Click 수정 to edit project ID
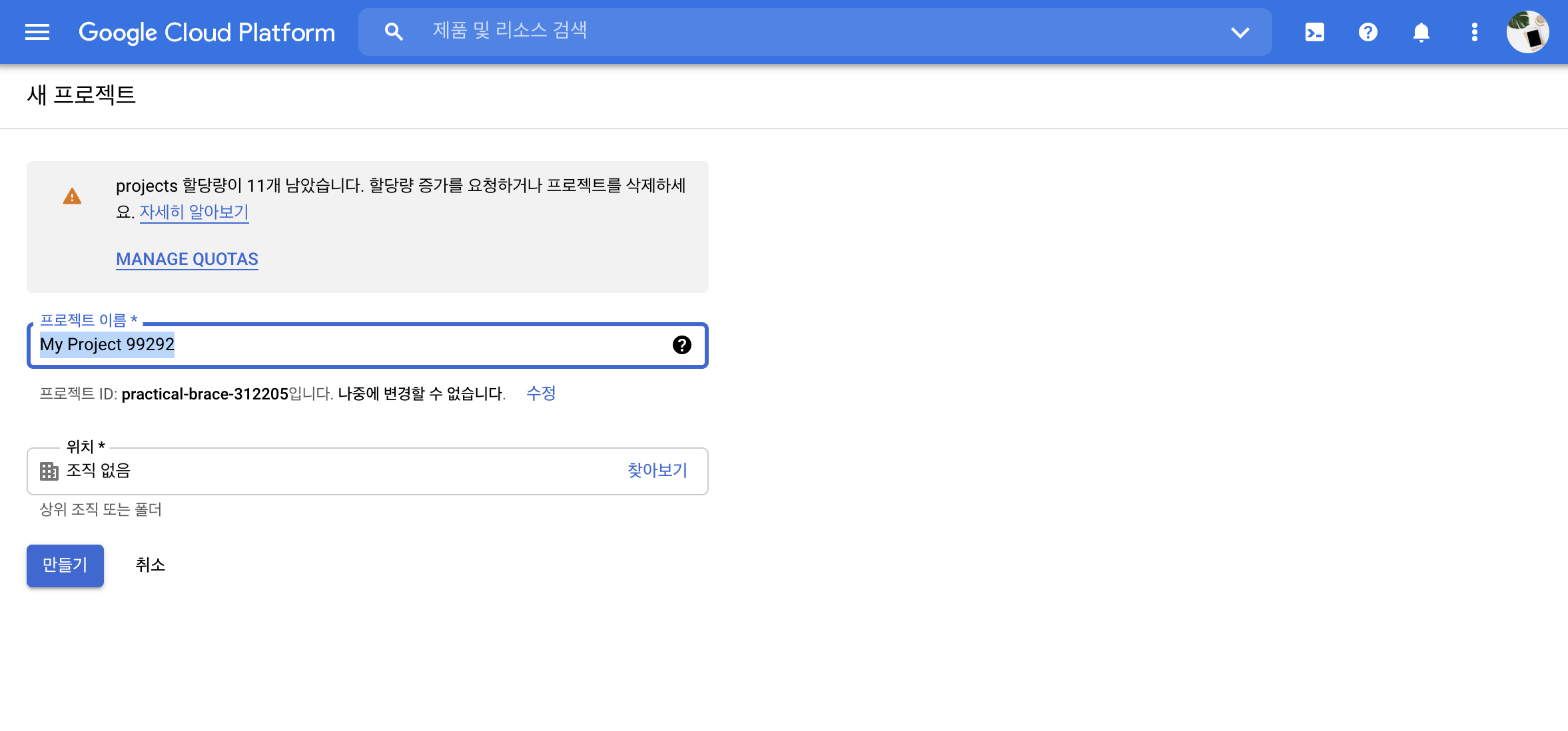1568x731 pixels. [x=540, y=393]
